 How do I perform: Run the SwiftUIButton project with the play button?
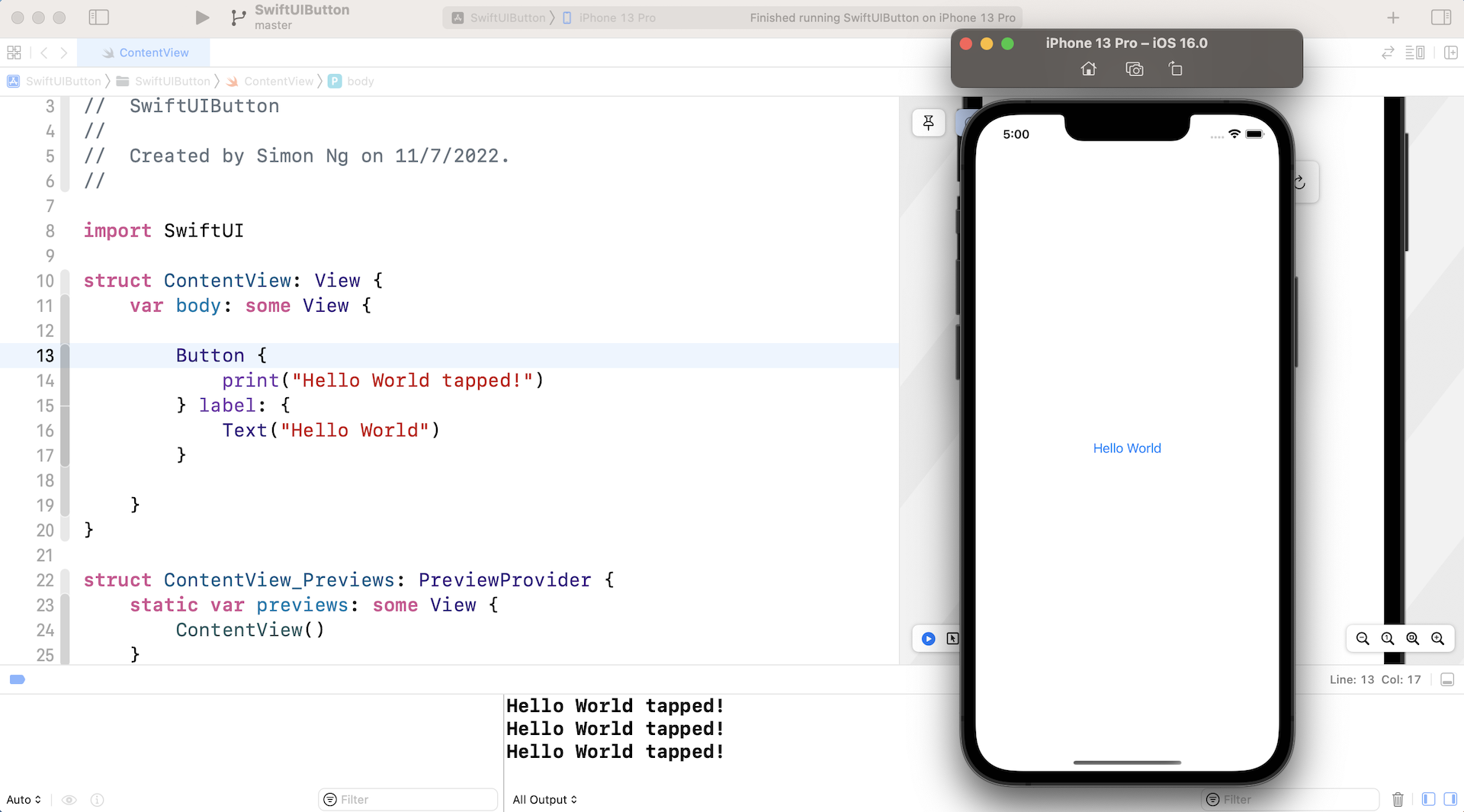(x=202, y=18)
